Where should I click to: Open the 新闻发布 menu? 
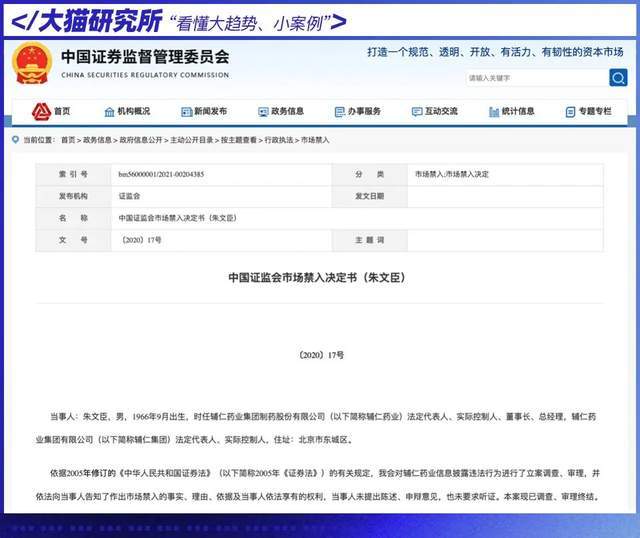tap(210, 111)
